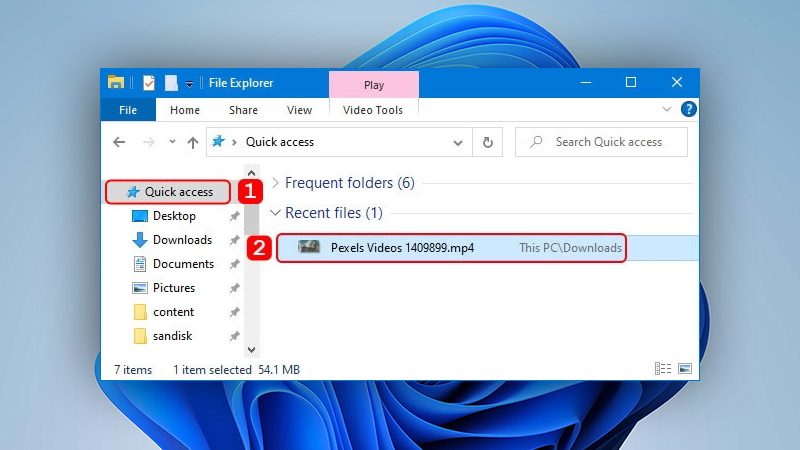Click the Search Quick access field

pyautogui.click(x=601, y=142)
